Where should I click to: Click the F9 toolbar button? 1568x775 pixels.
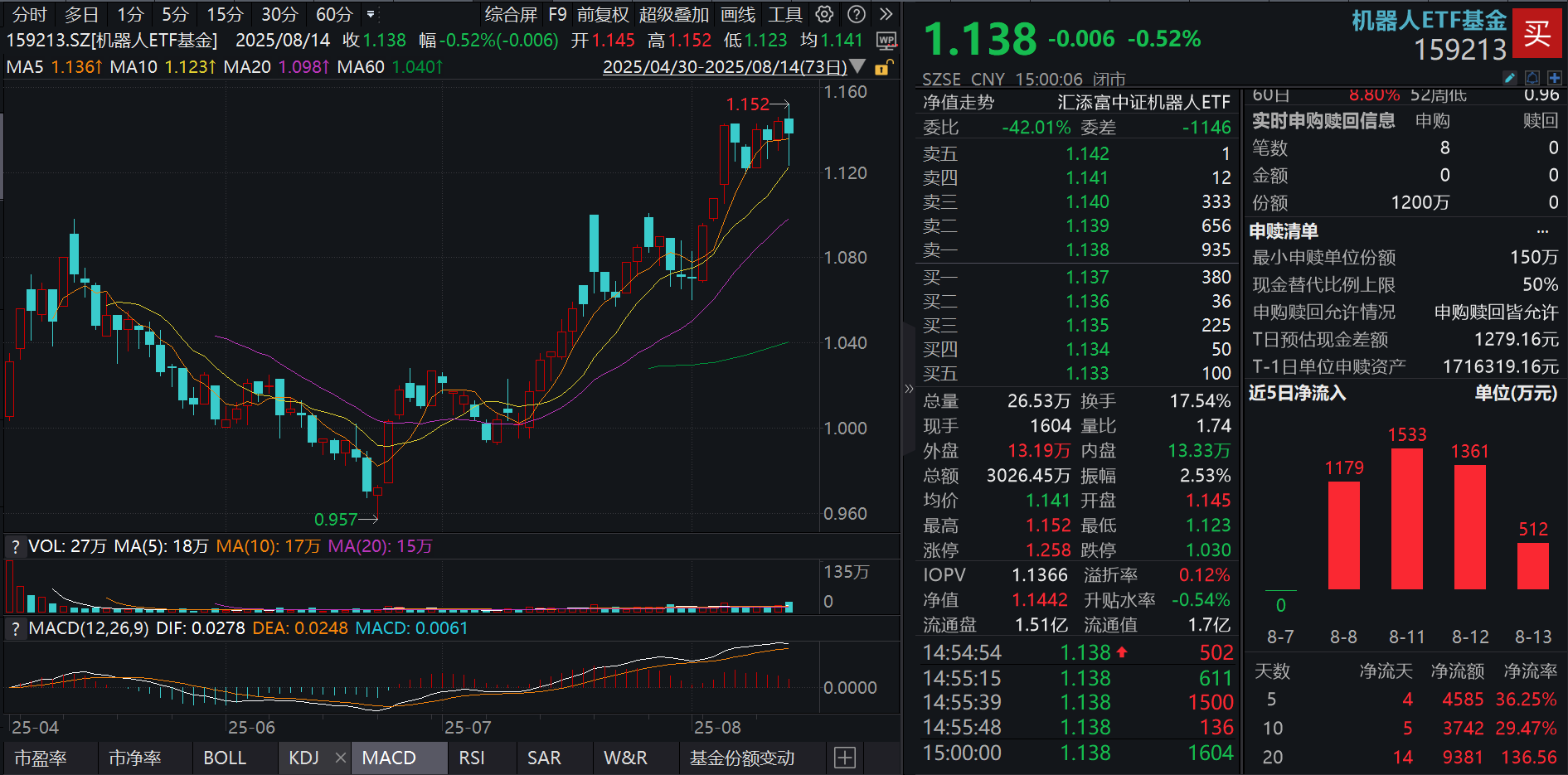557,14
